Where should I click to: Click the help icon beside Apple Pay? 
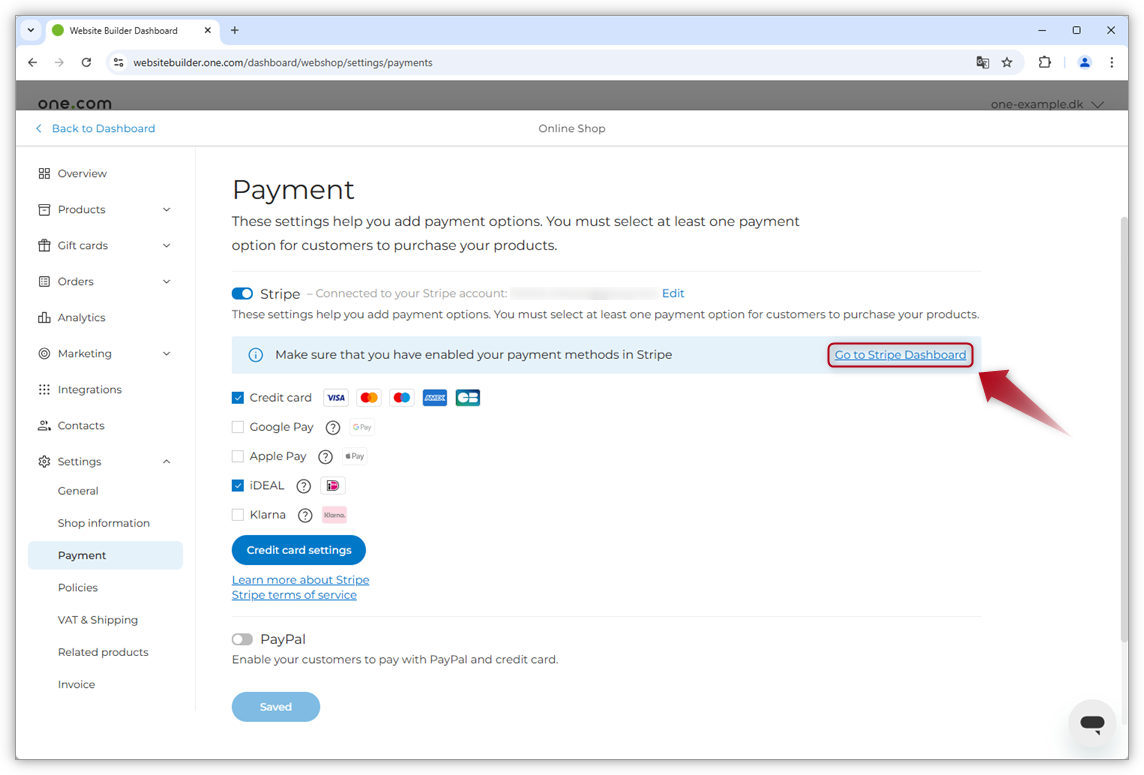(x=325, y=457)
